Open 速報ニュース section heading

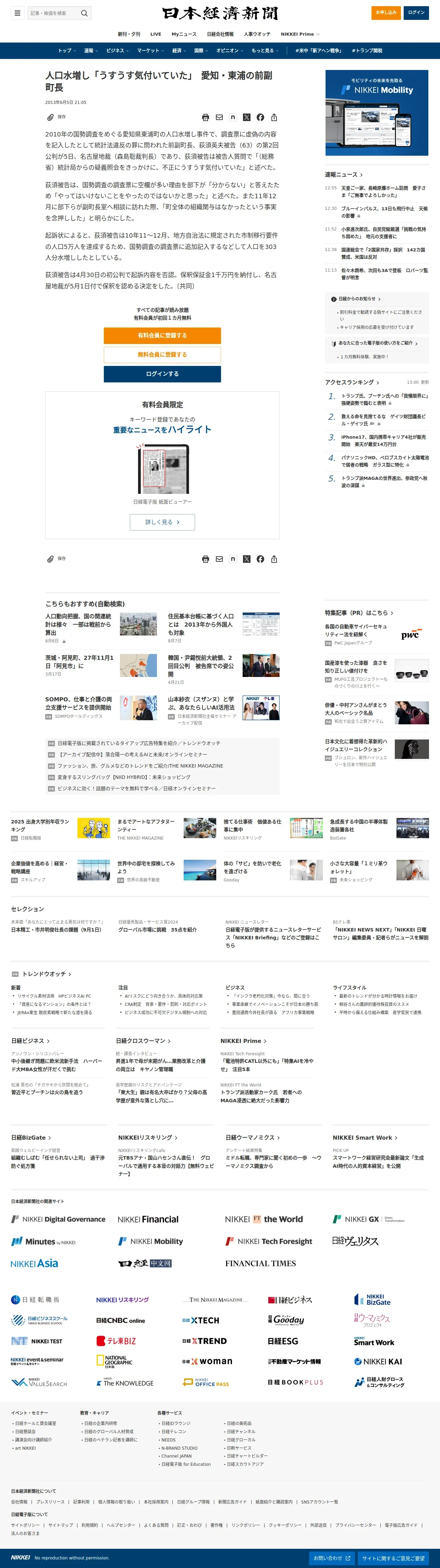343,175
